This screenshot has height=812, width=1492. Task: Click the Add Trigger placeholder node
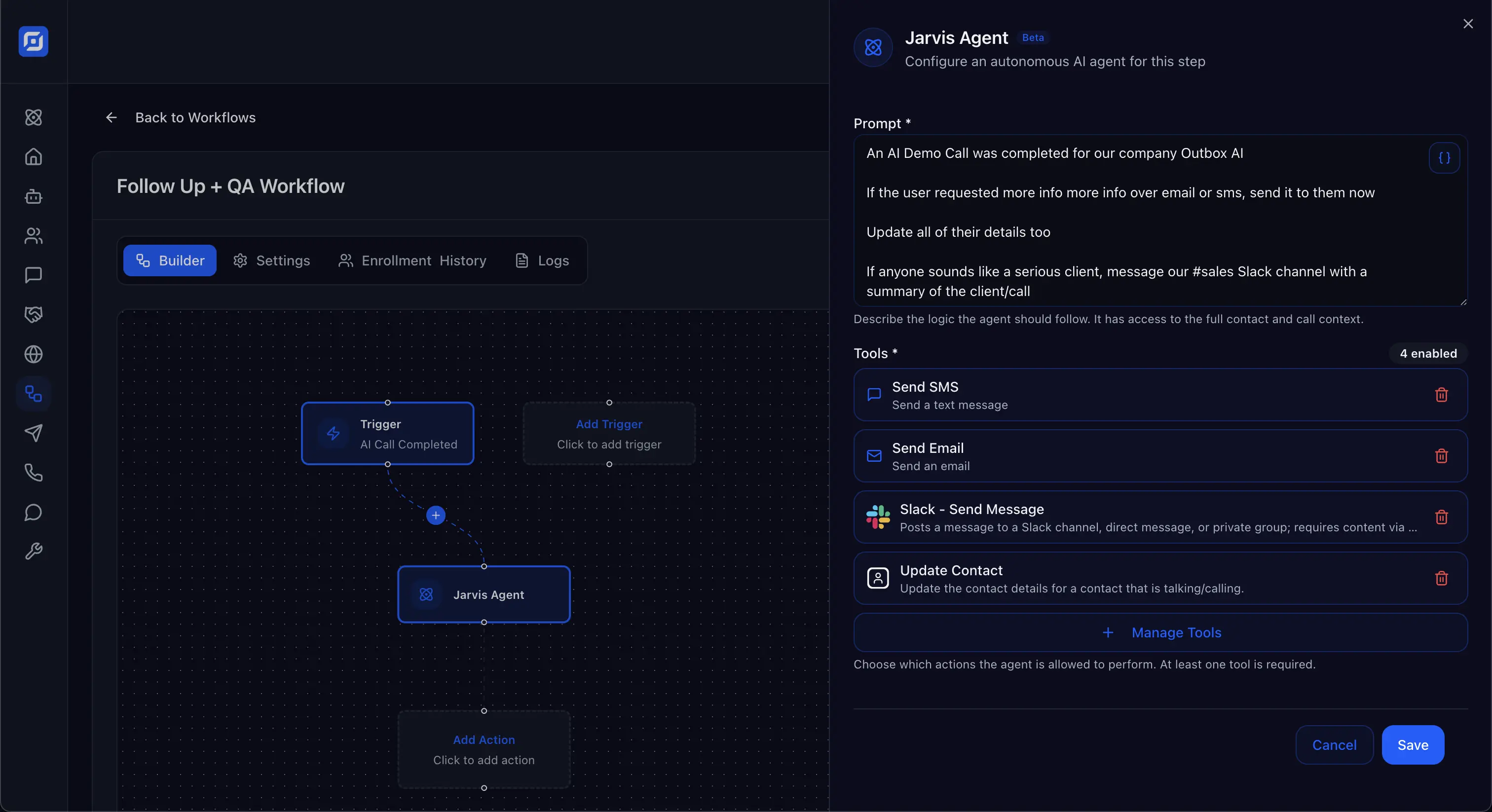[x=609, y=433]
